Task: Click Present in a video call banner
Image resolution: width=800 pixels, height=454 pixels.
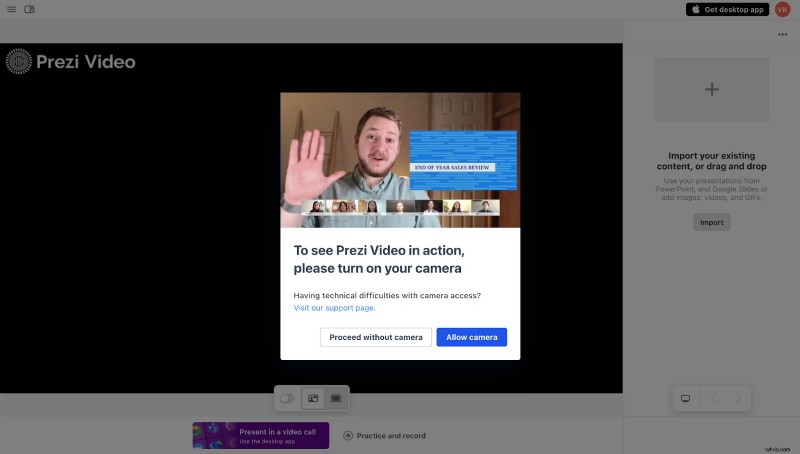Action: [x=261, y=436]
